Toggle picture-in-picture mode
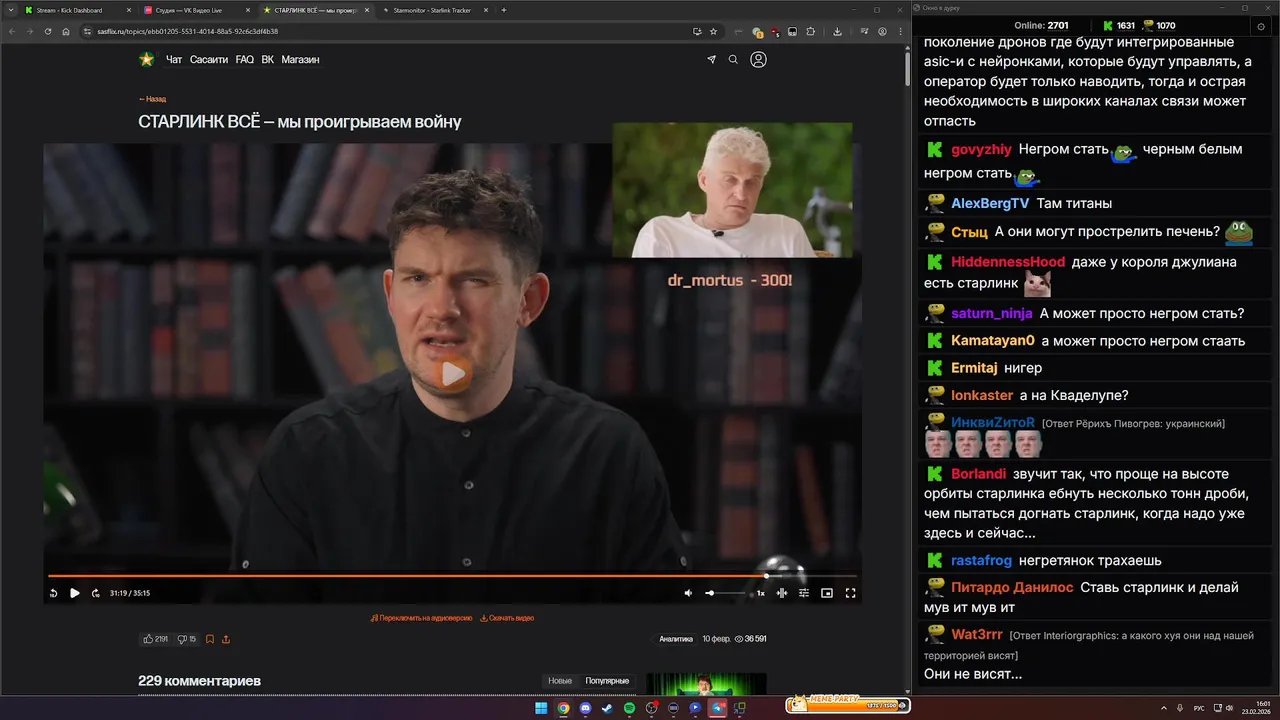The width and height of the screenshot is (1280, 720). 827,593
